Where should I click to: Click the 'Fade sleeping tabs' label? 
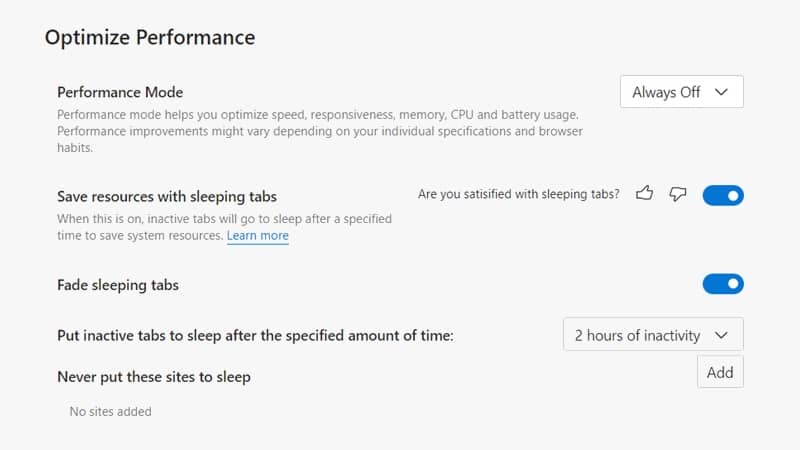point(118,285)
